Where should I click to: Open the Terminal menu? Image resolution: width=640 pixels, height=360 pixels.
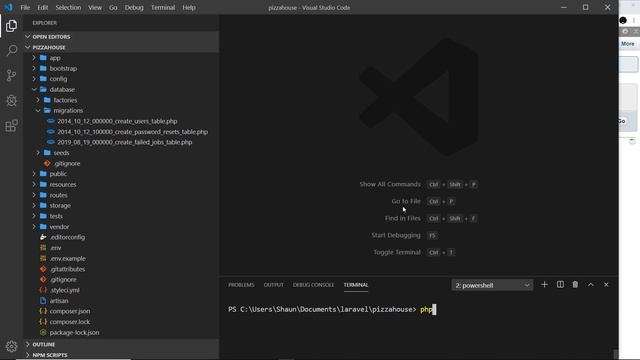163,7
